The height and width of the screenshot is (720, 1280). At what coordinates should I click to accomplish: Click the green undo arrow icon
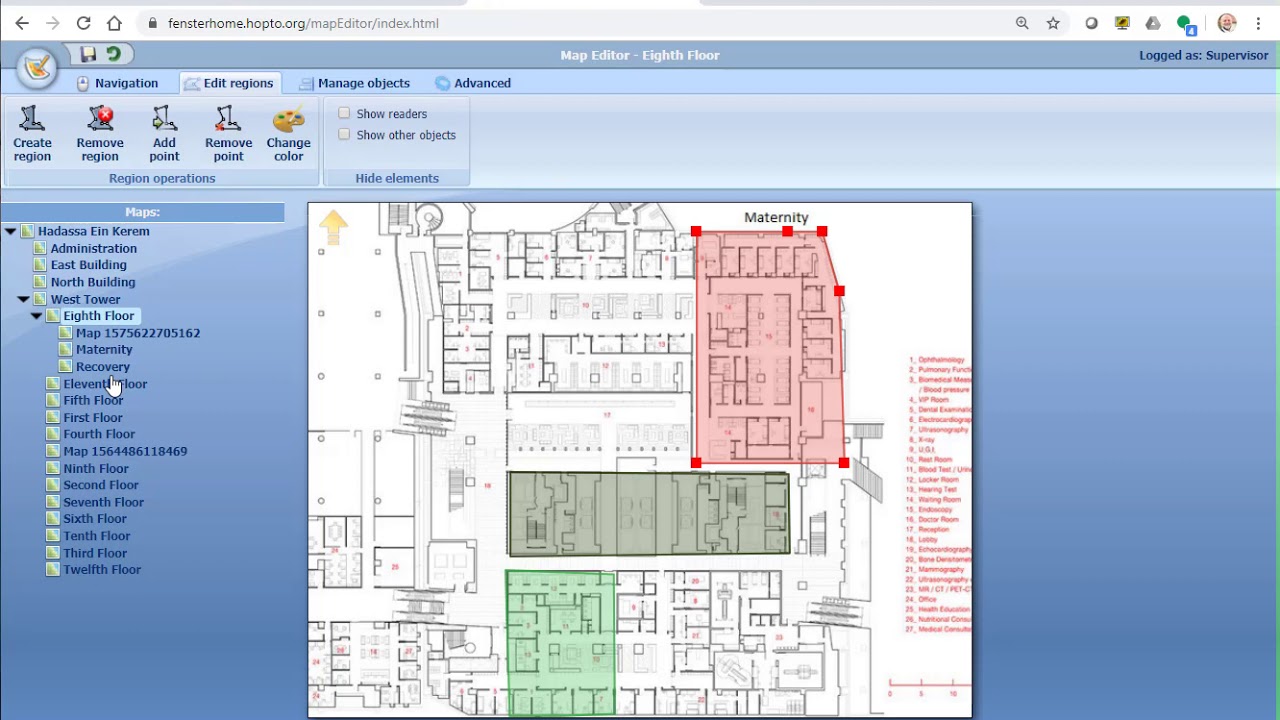click(114, 54)
